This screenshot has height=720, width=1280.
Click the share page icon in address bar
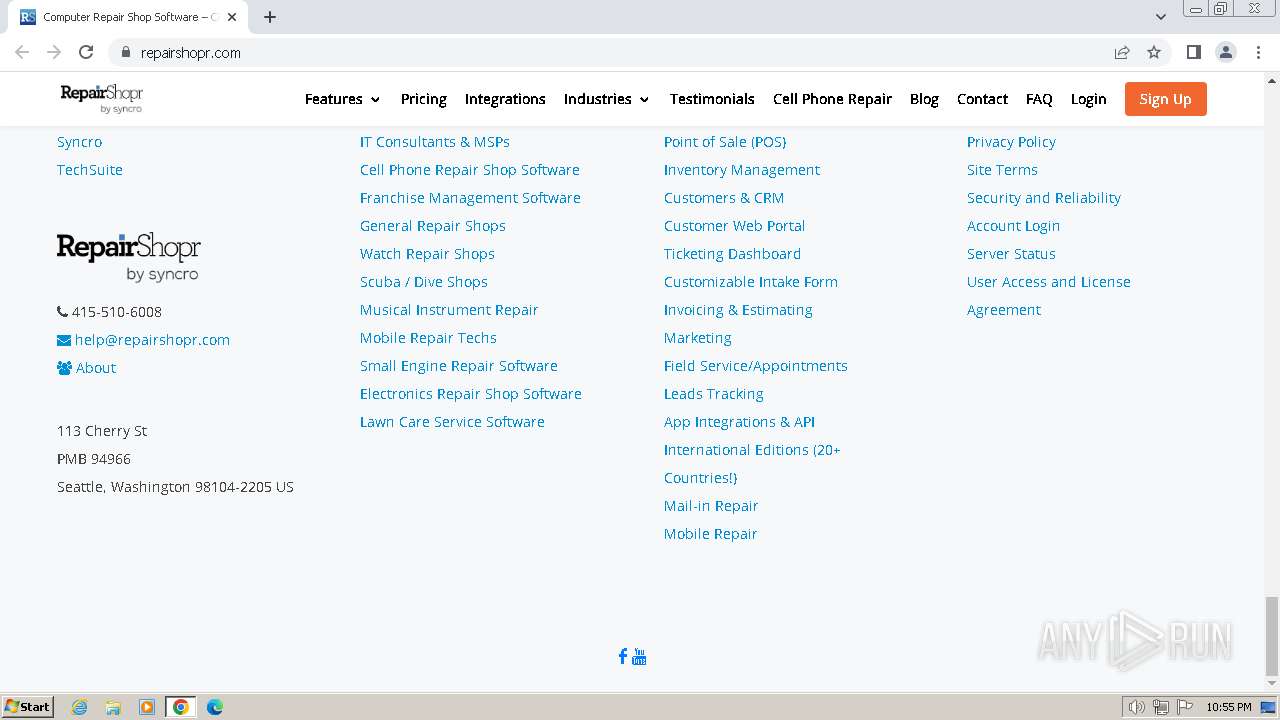[x=1122, y=52]
